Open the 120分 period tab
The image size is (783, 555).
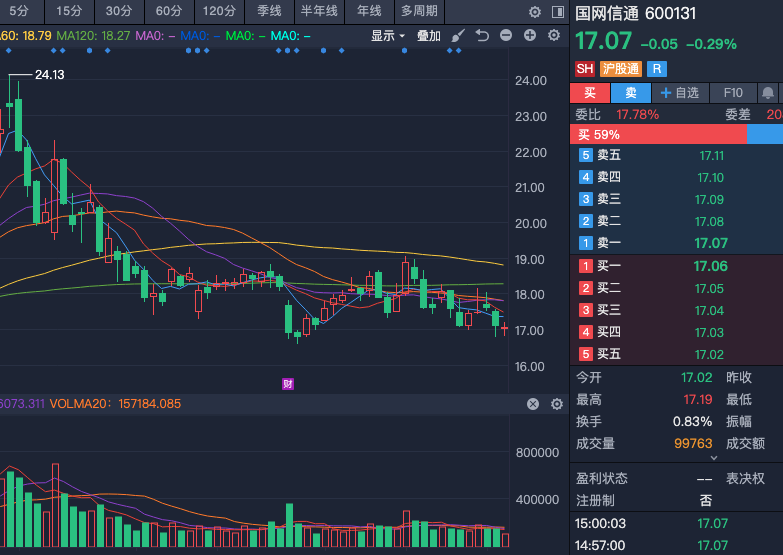click(219, 11)
